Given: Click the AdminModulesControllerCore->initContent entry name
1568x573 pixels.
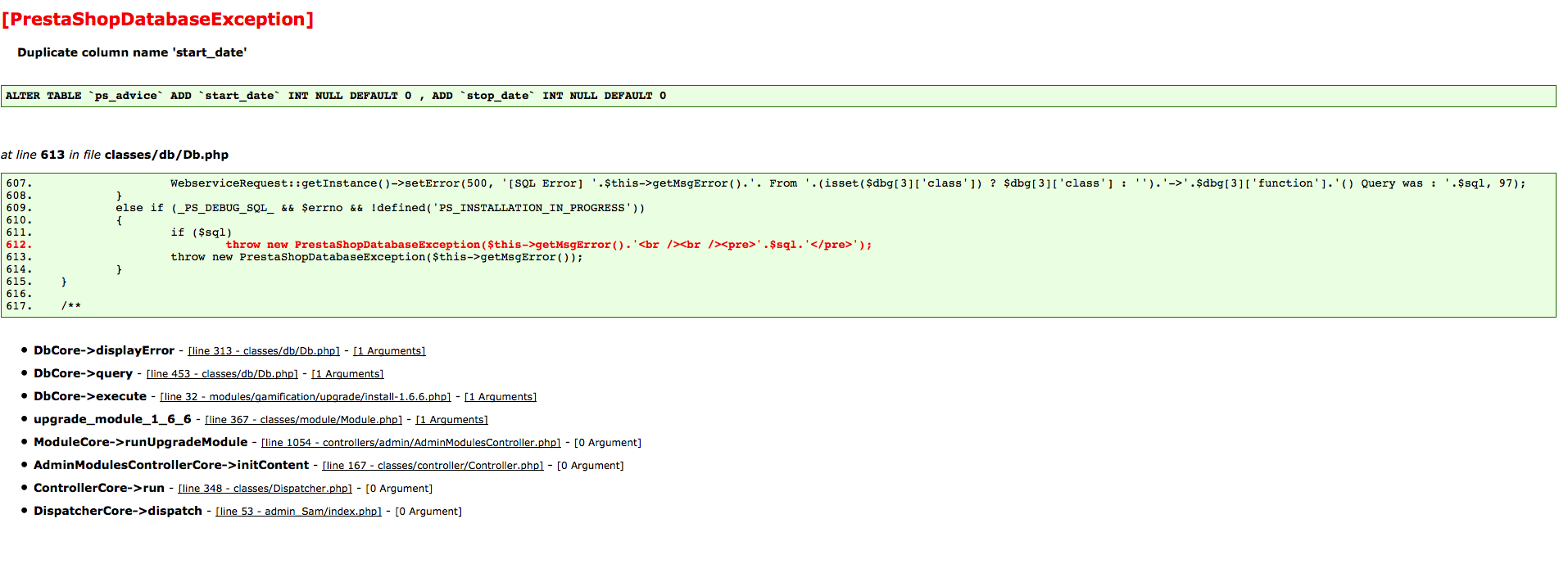Looking at the screenshot, I should [x=171, y=465].
